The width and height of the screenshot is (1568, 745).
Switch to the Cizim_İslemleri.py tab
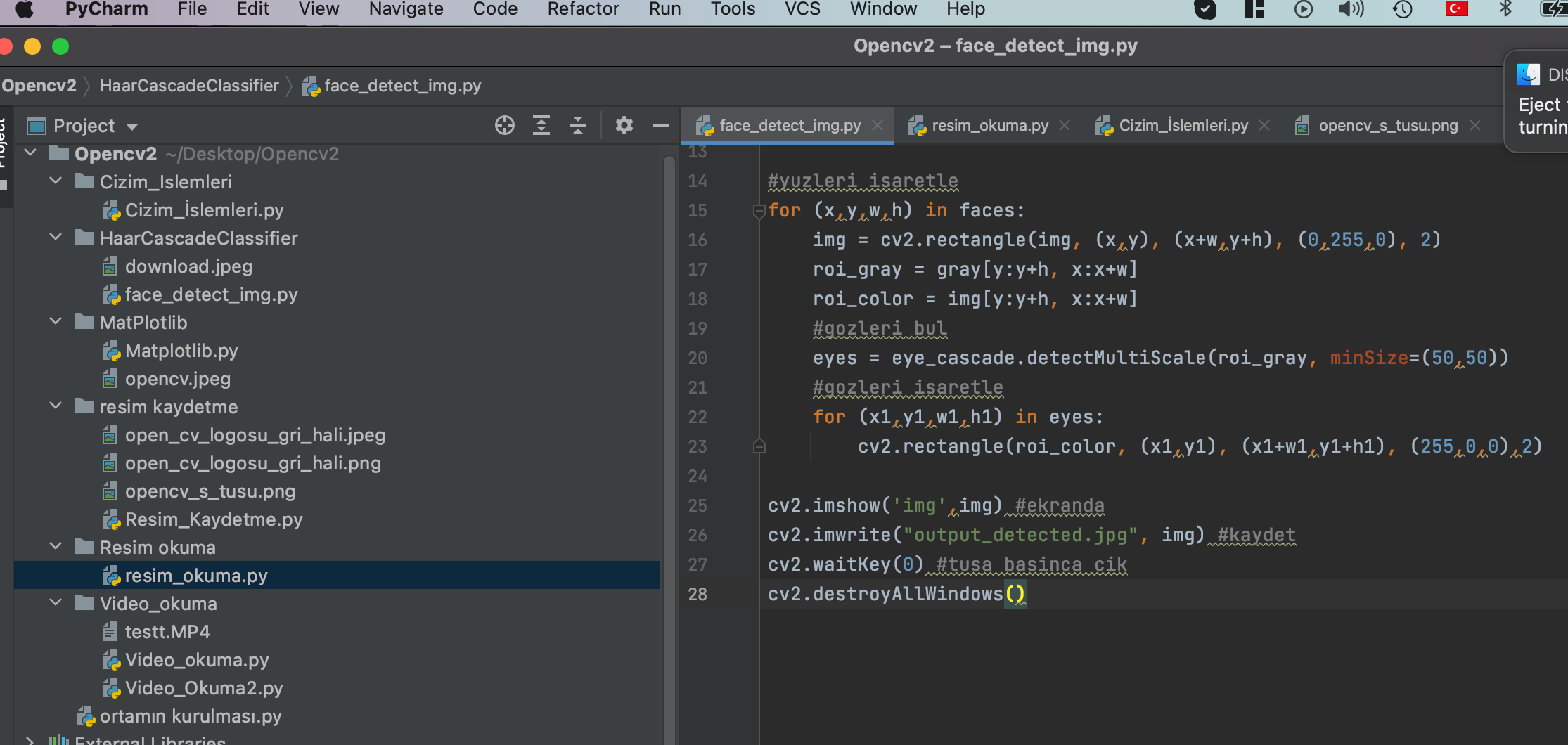(x=1183, y=125)
